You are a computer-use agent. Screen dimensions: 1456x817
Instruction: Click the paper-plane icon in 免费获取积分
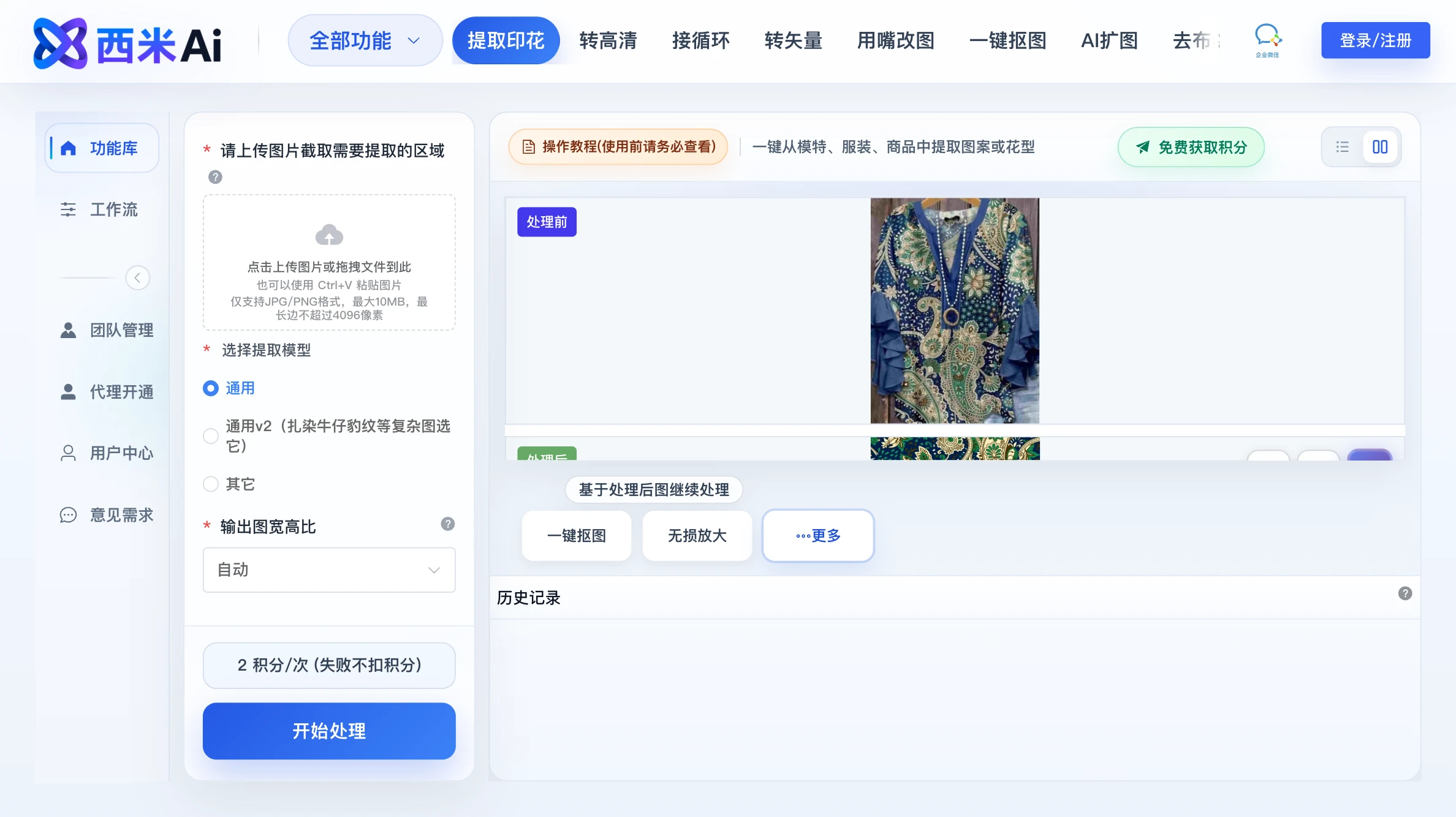[x=1143, y=147]
